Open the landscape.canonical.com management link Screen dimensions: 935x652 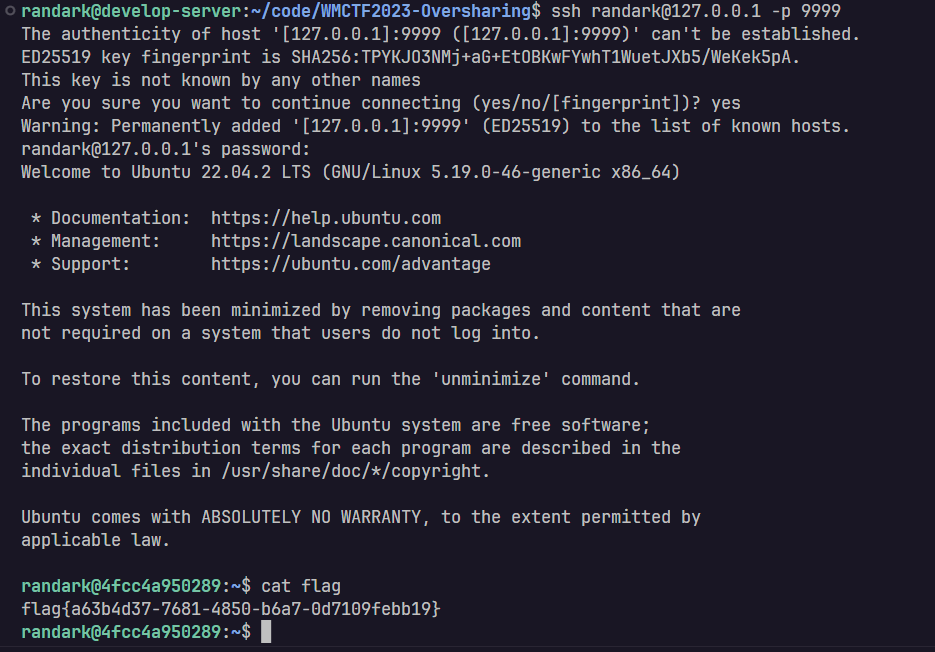366,241
